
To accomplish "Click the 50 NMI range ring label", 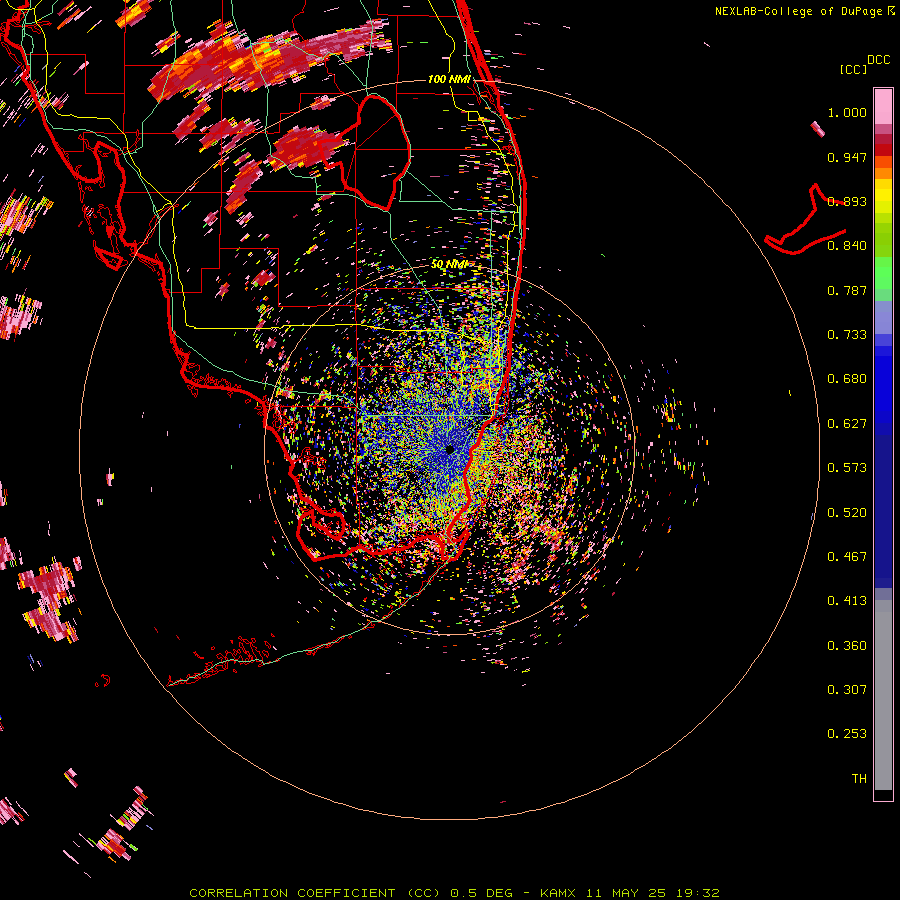I will pos(449,264).
